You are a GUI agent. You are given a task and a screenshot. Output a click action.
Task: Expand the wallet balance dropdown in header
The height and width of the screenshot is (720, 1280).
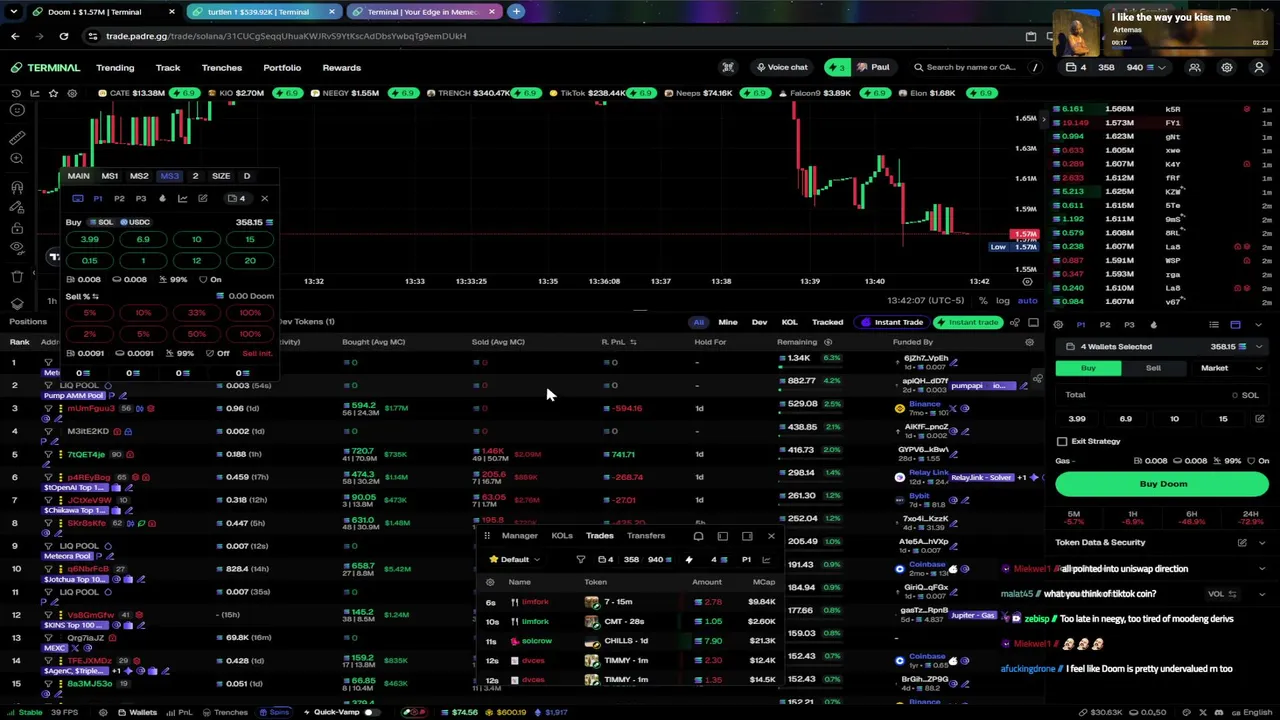click(x=1161, y=68)
